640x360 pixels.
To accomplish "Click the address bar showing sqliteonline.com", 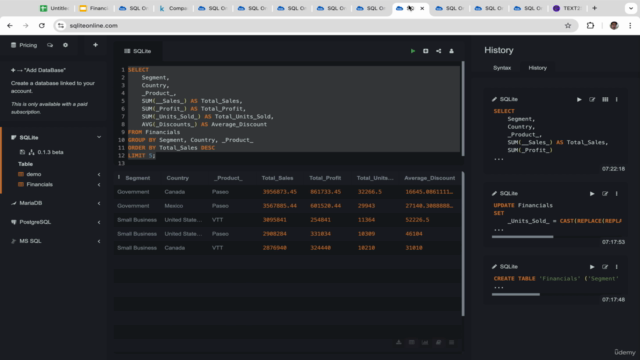I will tap(316, 25).
